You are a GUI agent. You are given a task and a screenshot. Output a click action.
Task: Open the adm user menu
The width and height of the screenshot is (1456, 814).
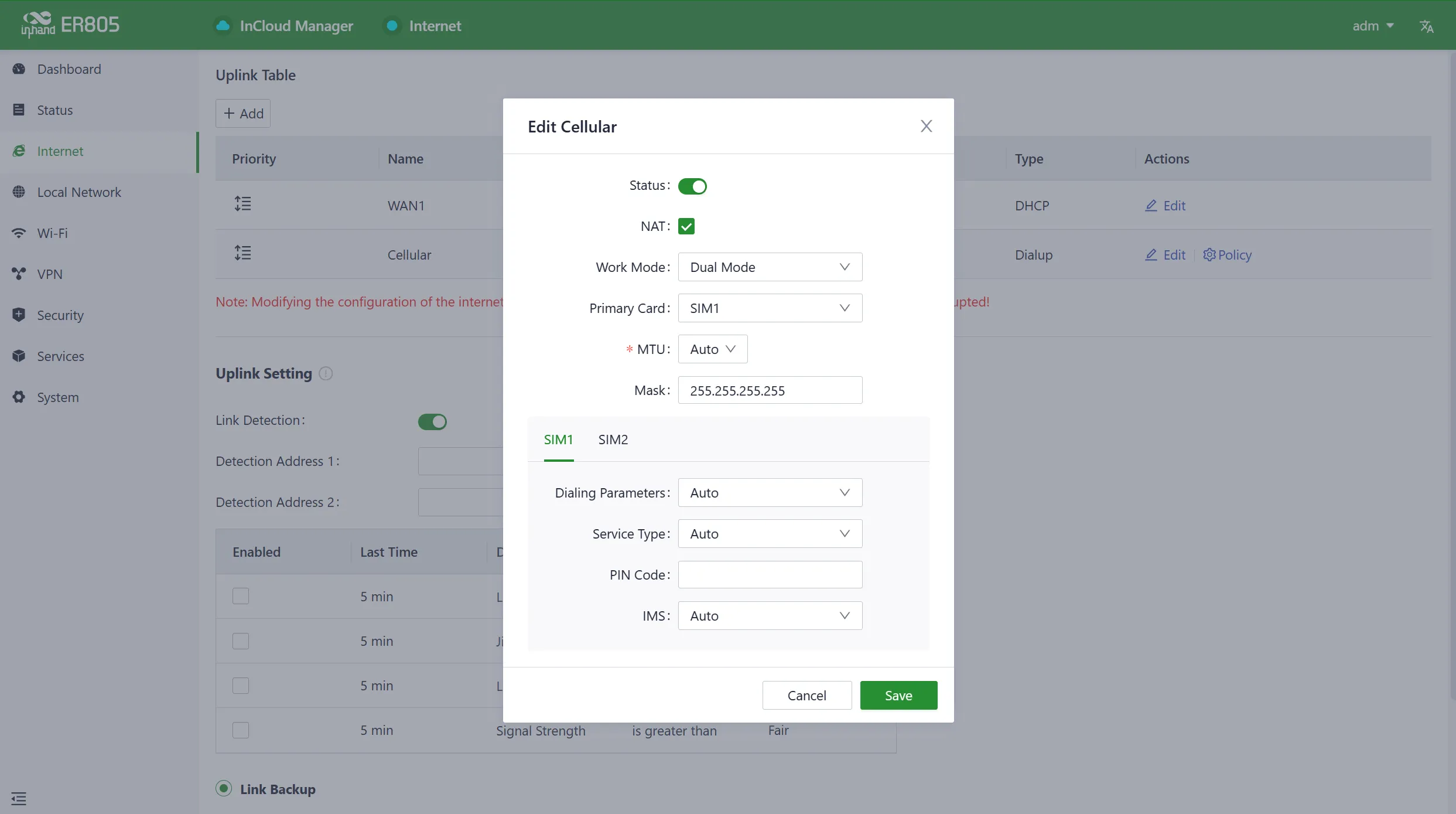(x=1372, y=26)
